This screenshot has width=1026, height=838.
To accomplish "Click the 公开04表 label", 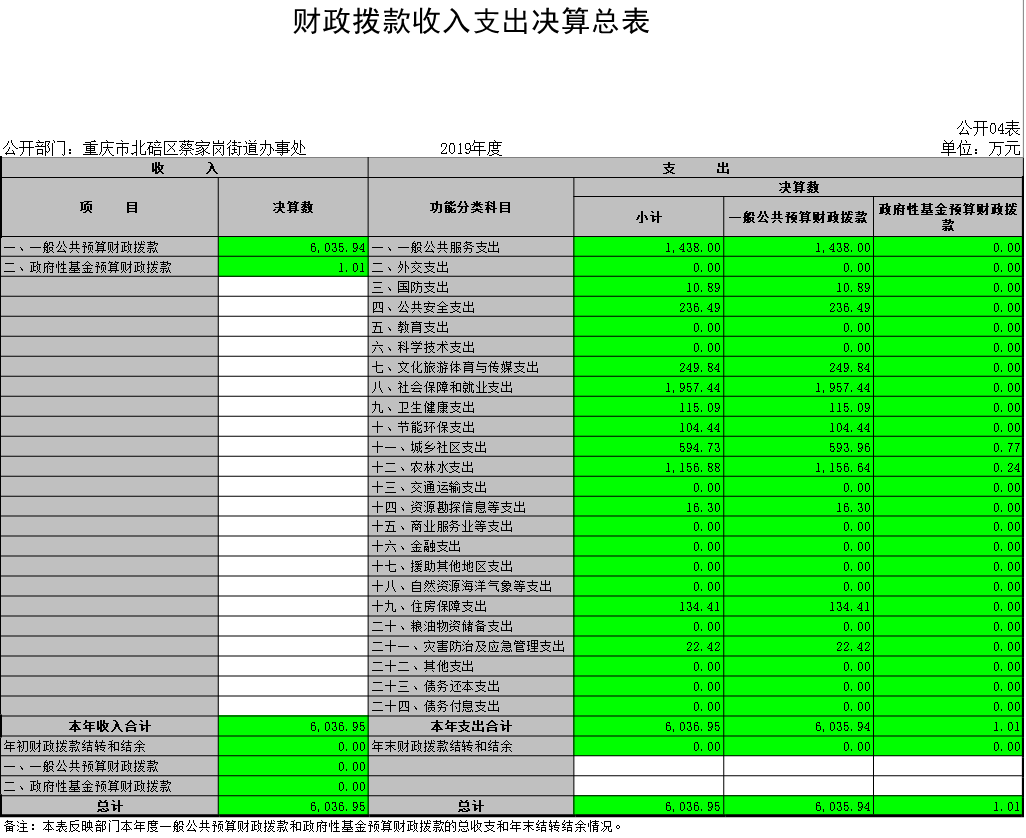I will pyautogui.click(x=988, y=128).
